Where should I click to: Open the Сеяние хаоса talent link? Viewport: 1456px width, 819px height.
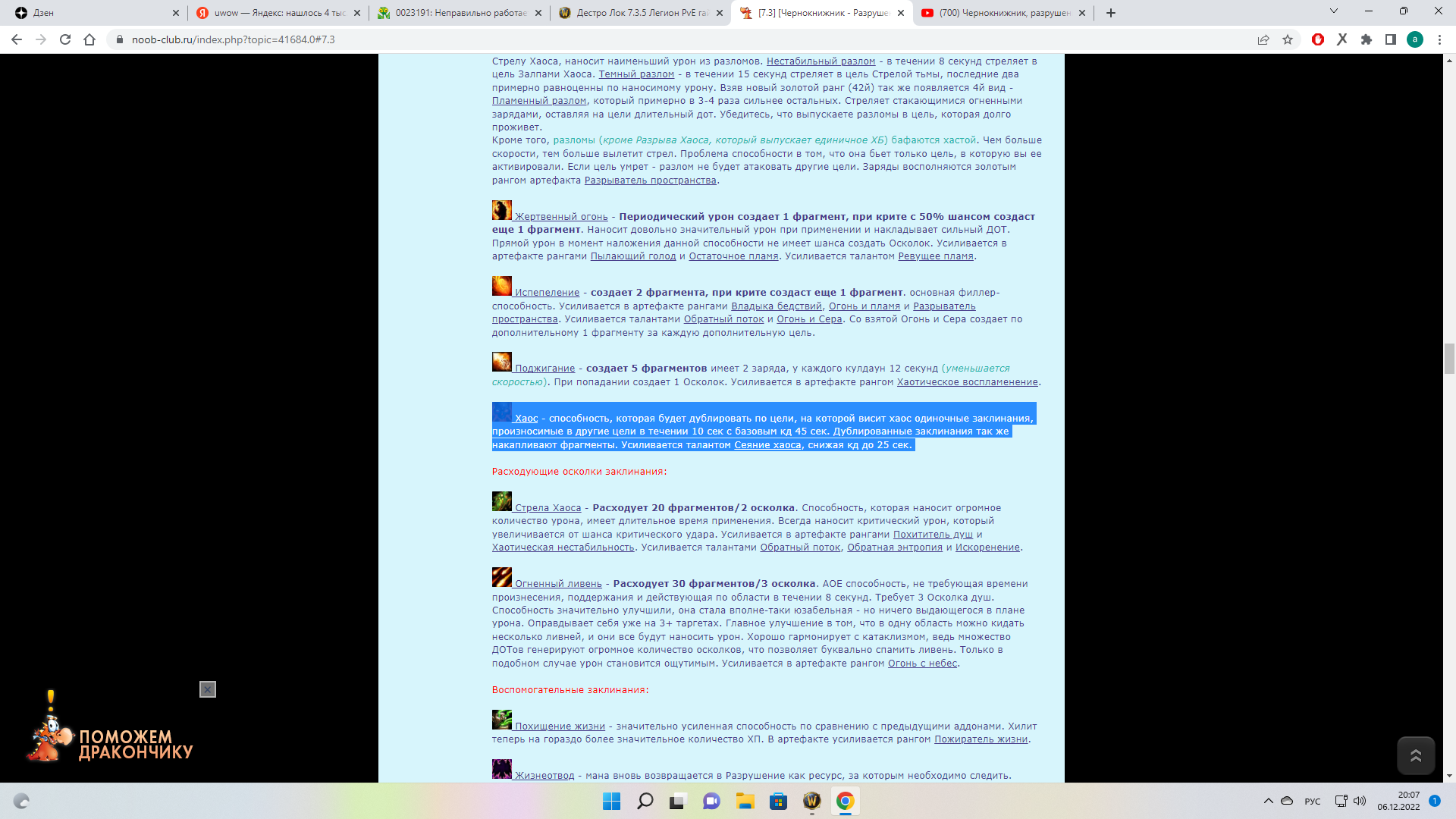pyautogui.click(x=767, y=445)
